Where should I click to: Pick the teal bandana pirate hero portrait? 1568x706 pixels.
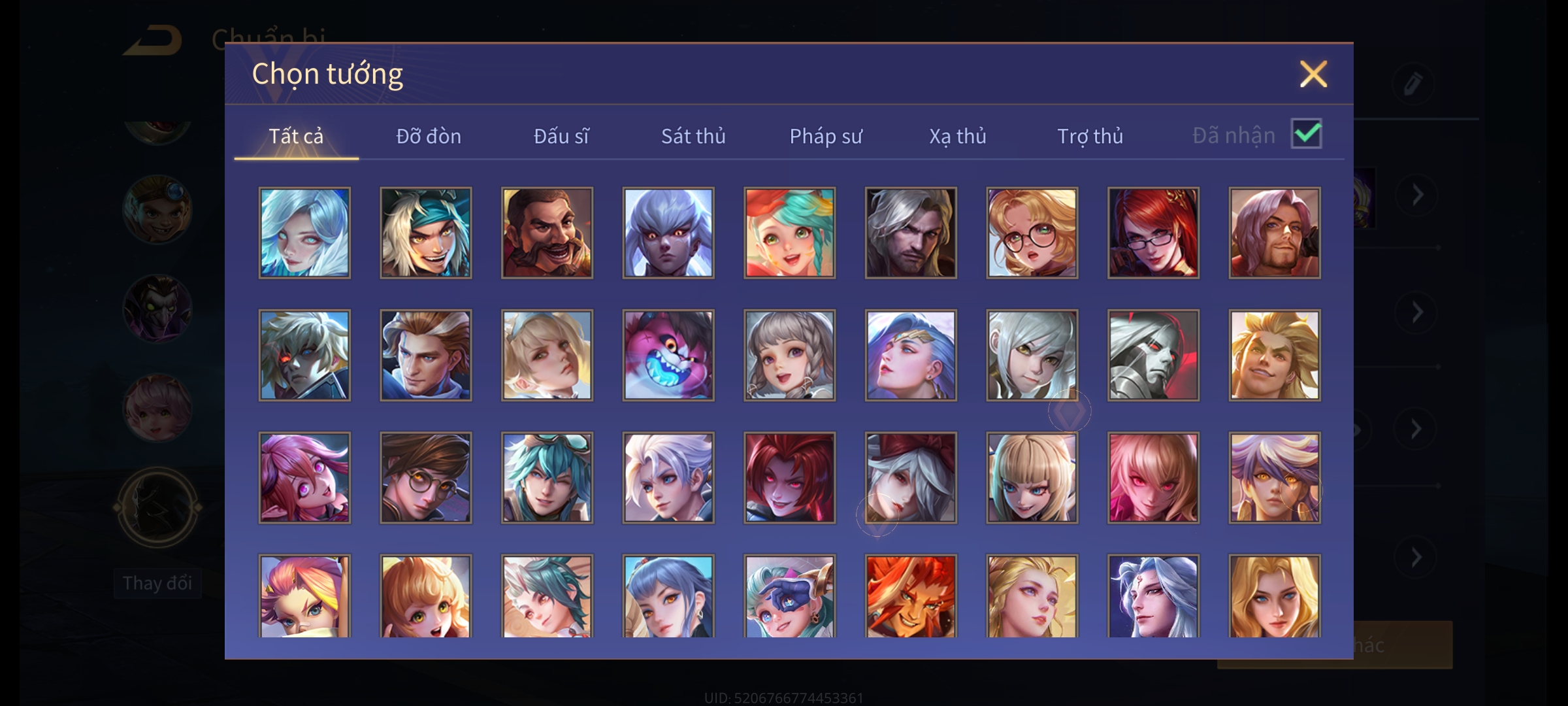pyautogui.click(x=426, y=233)
